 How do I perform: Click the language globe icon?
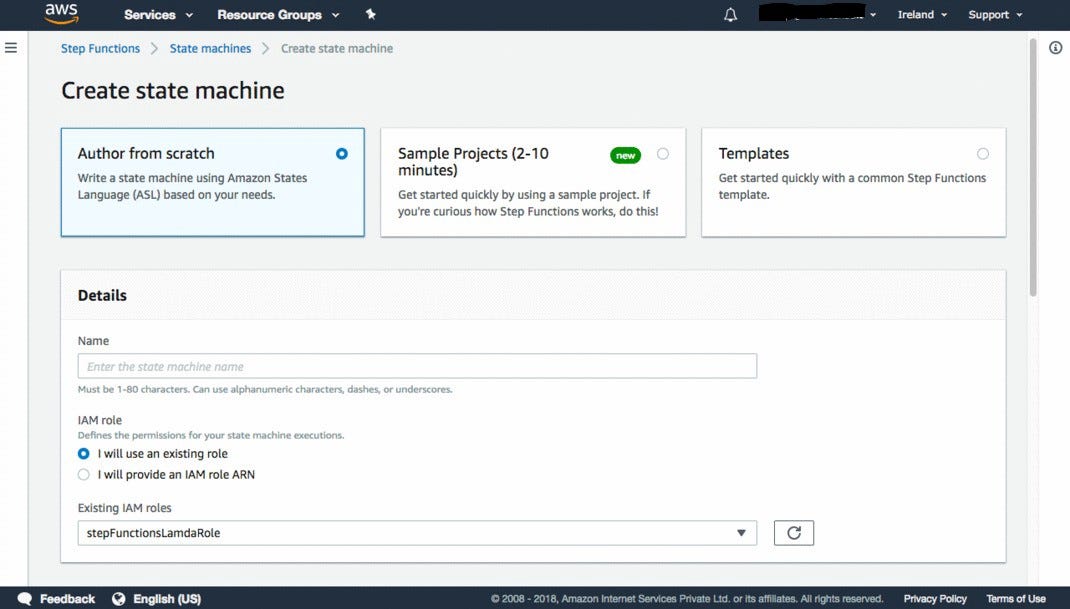(119, 599)
